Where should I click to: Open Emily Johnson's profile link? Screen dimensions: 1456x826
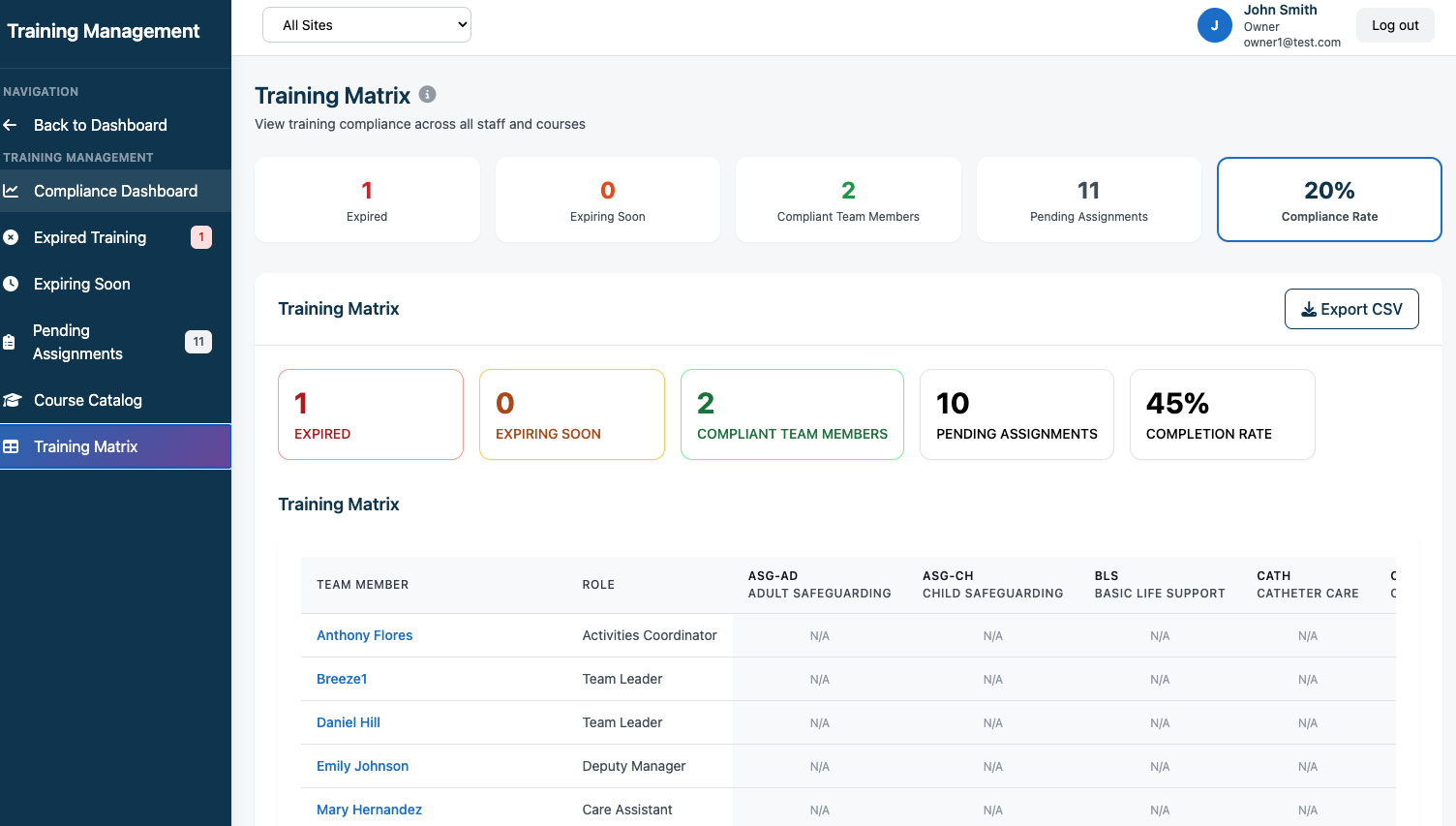click(362, 766)
